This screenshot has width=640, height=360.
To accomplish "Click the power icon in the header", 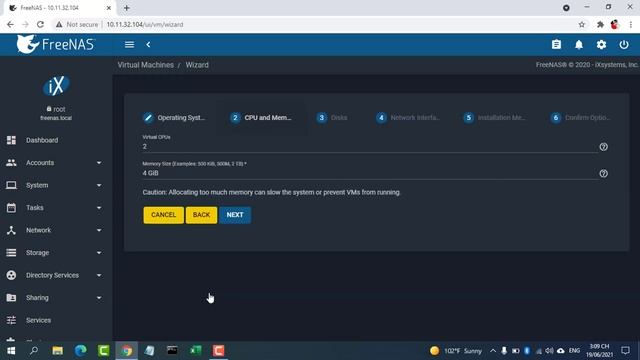I will (624, 44).
